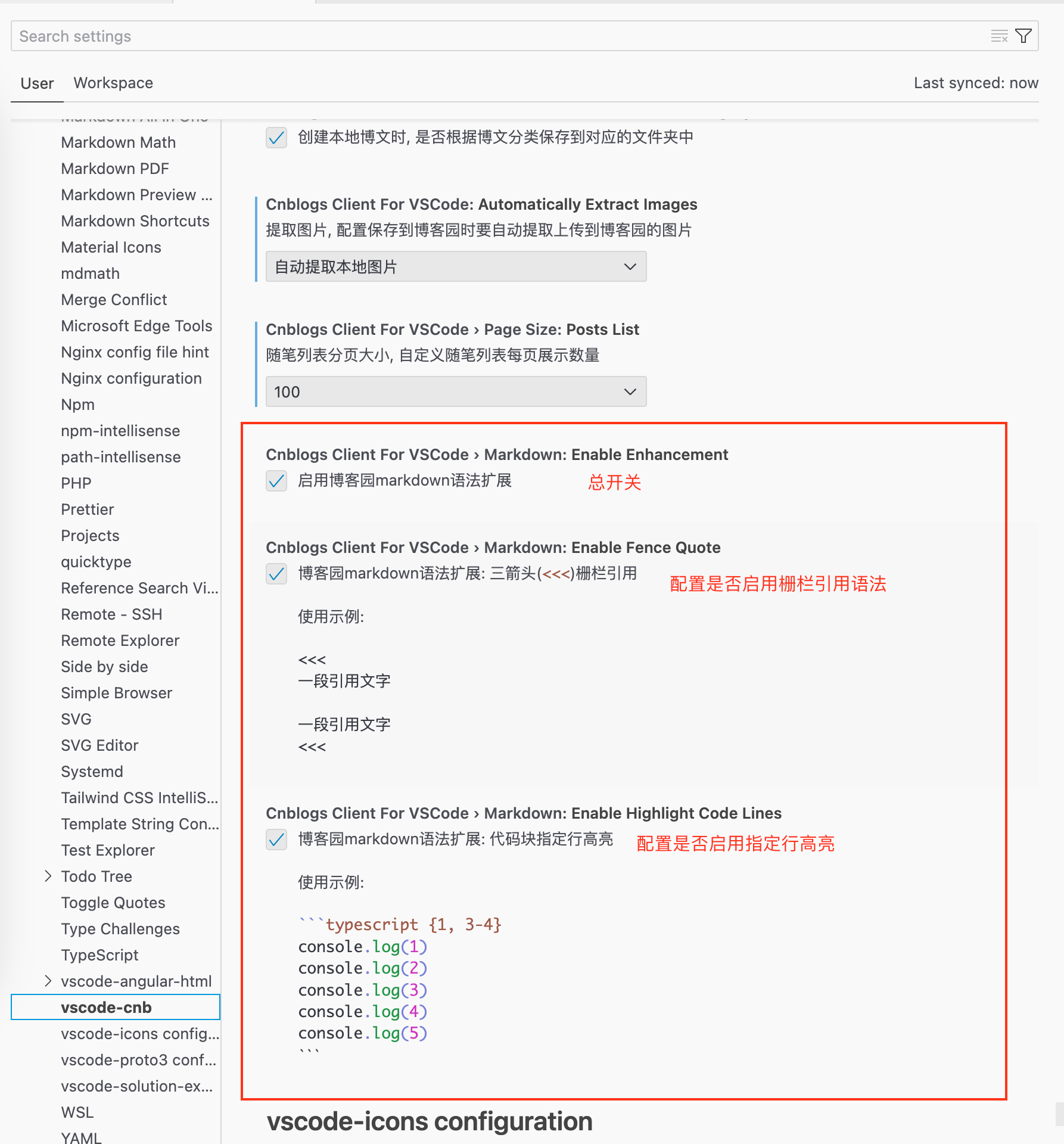Viewport: 1064px width, 1144px height.
Task: Select Projects in settings tree
Action: point(90,536)
